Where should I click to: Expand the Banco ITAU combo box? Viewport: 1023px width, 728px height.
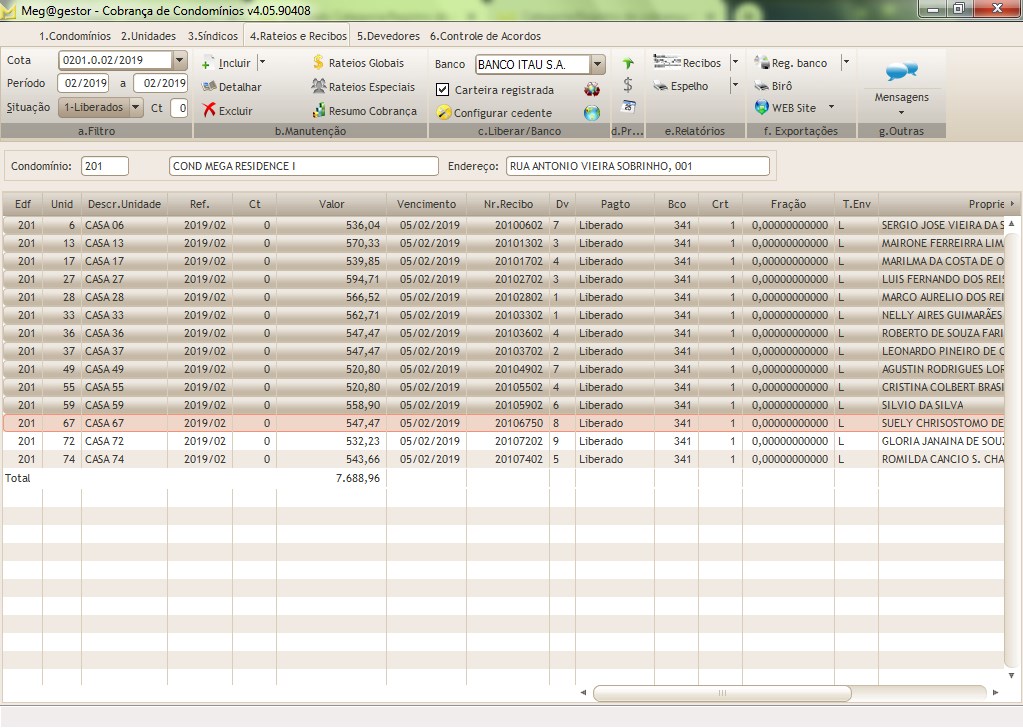point(598,64)
